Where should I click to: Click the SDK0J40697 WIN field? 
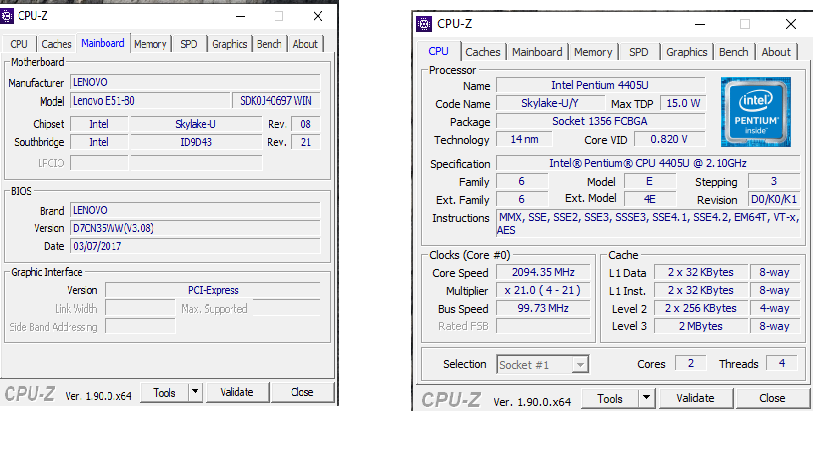276,101
